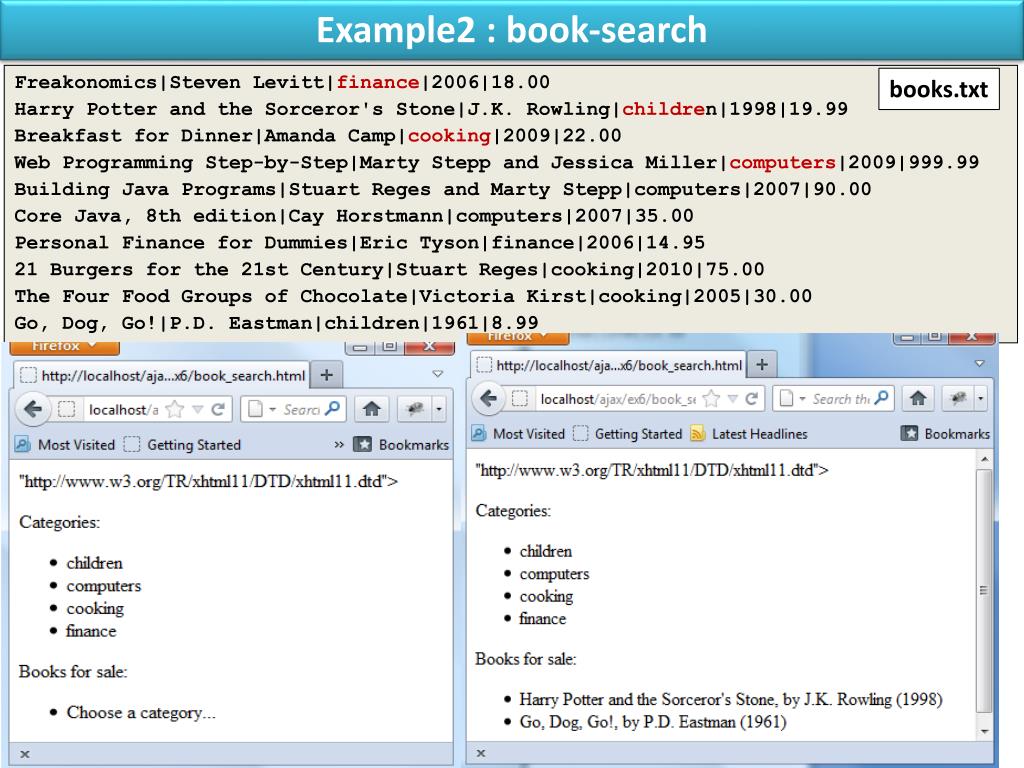Click 'Go, Dog, Go!' result in right window
The height and width of the screenshot is (768, 1024).
pyautogui.click(x=653, y=722)
